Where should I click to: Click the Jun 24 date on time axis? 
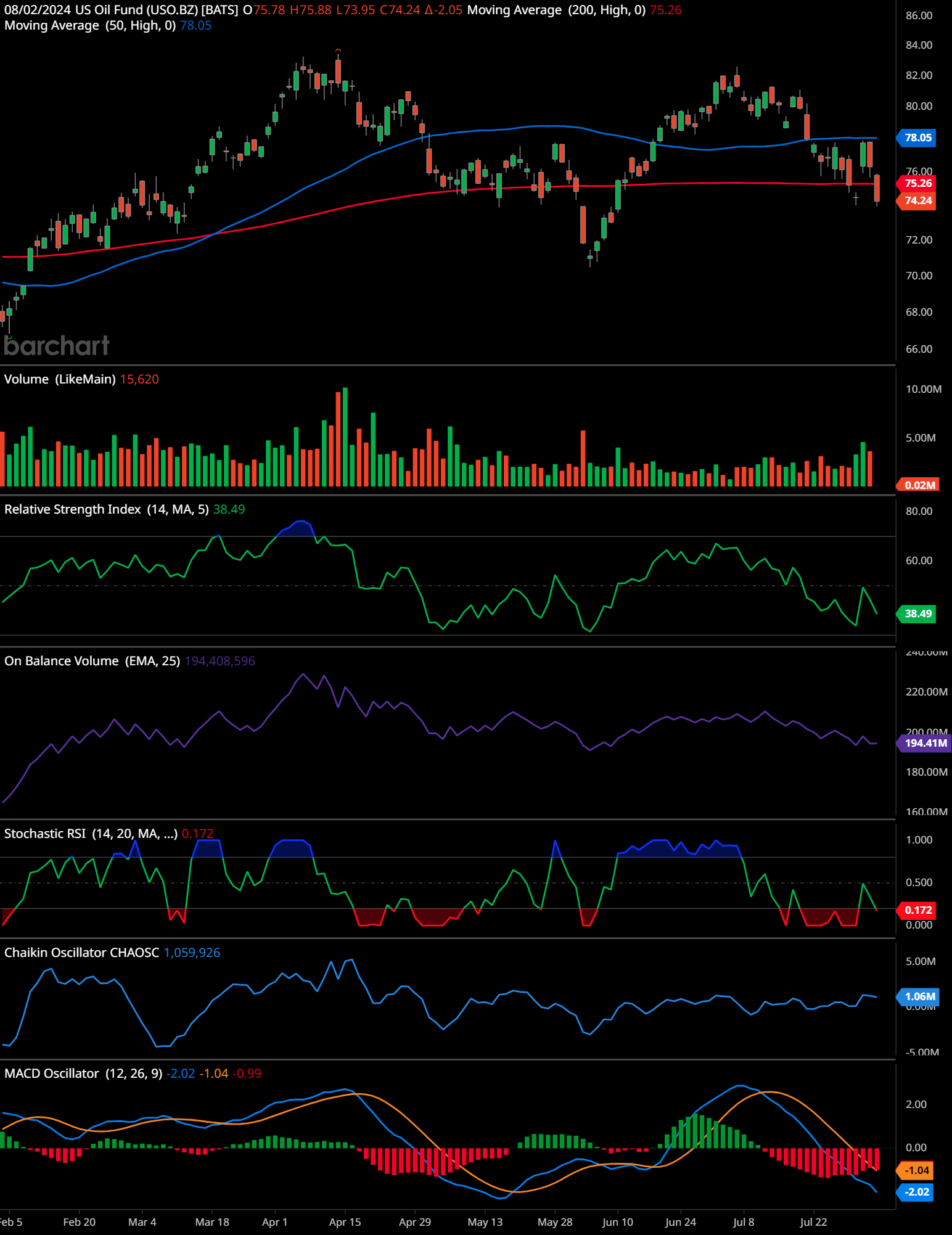point(681,1222)
